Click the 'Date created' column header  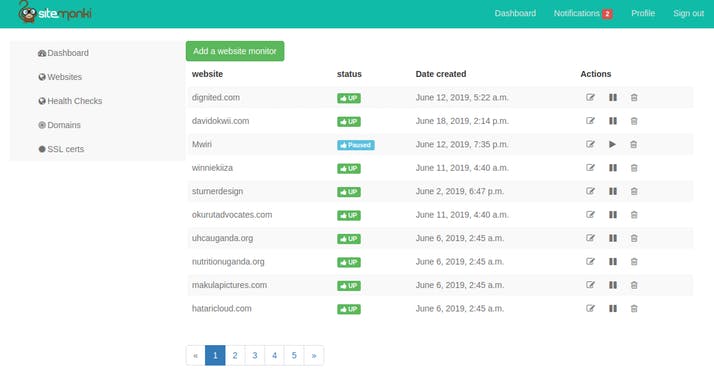point(441,74)
